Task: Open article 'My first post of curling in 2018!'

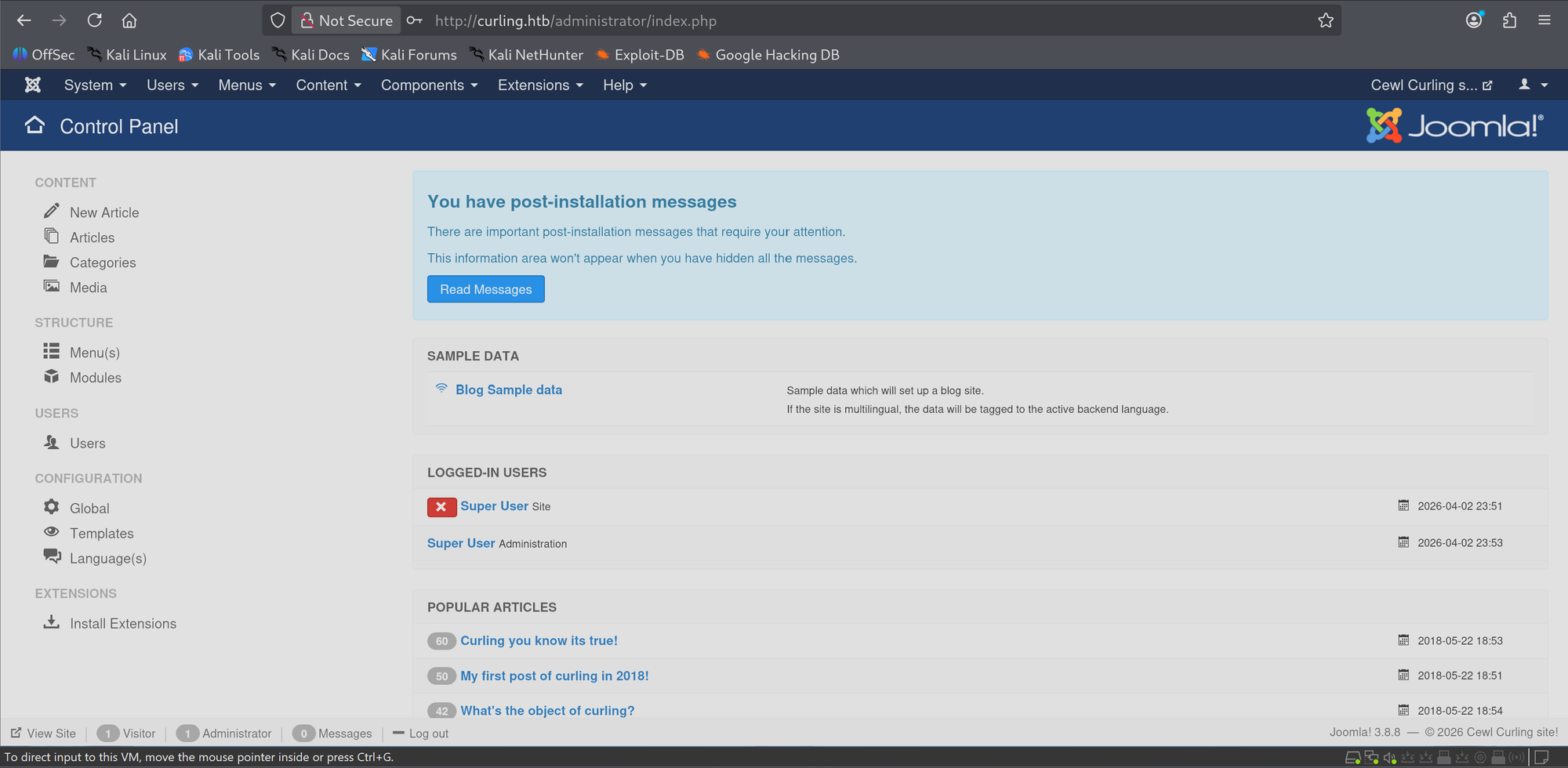Action: click(554, 676)
